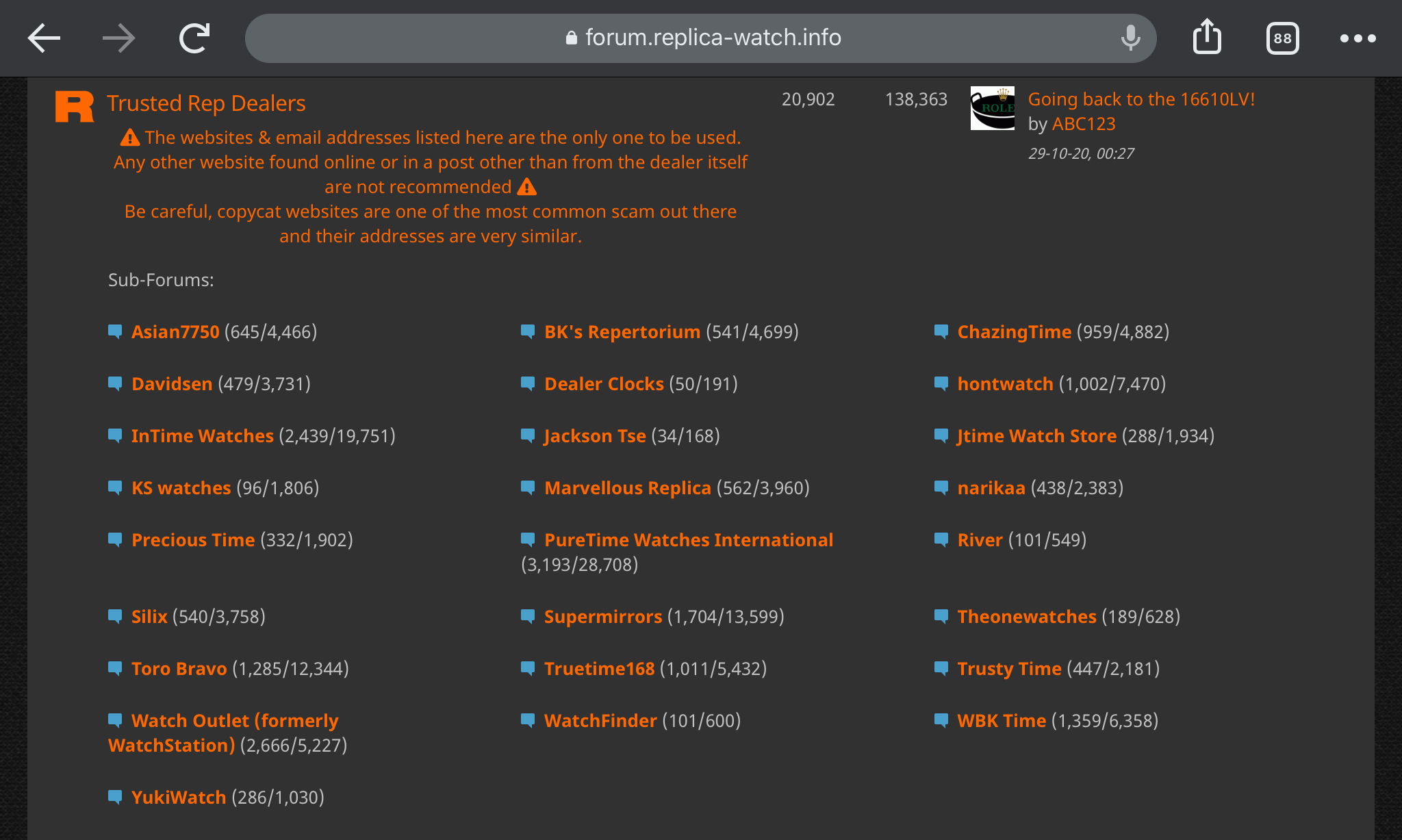Reload the page

194,38
